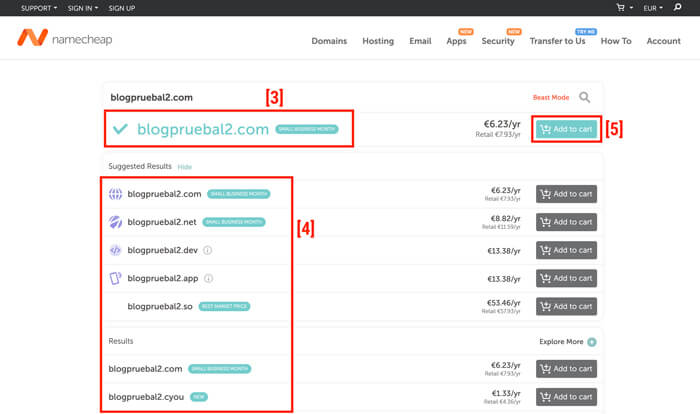
Task: Click the €53.46/yr price for blogpruebal2.so
Action: 504,303
